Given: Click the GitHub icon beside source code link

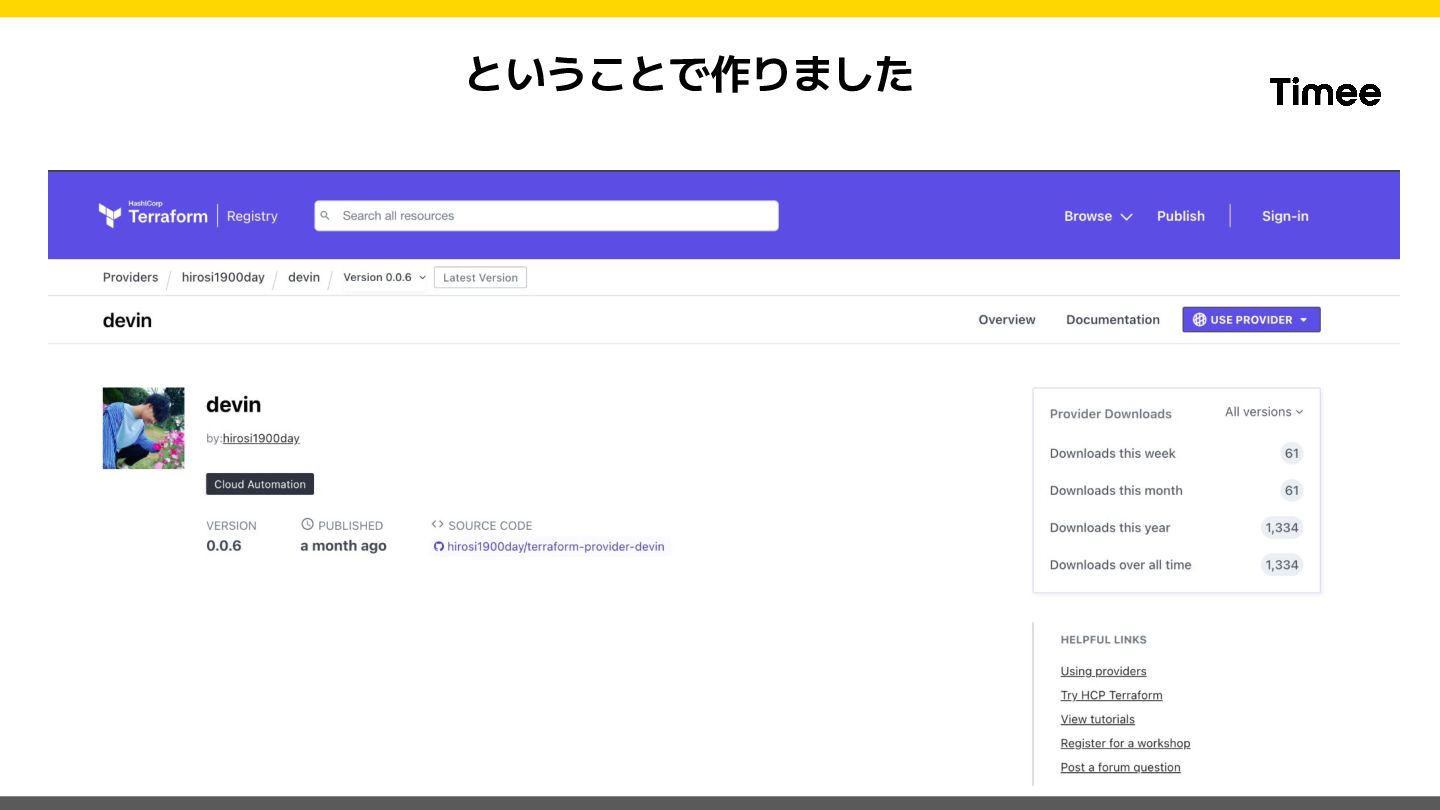Looking at the screenshot, I should coord(438,547).
